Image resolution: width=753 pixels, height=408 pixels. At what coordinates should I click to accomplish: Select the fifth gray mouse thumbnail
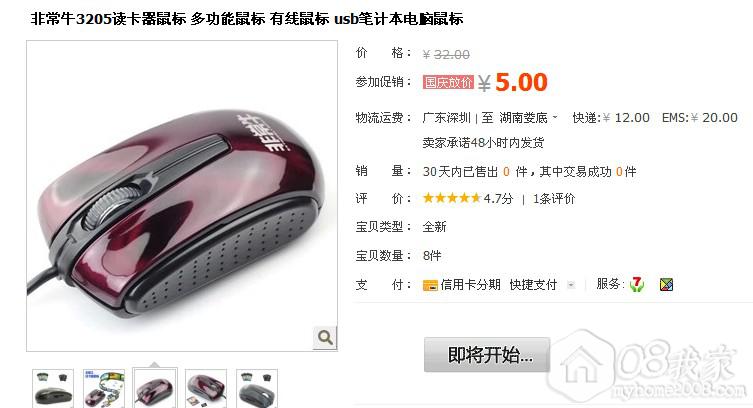coord(256,388)
